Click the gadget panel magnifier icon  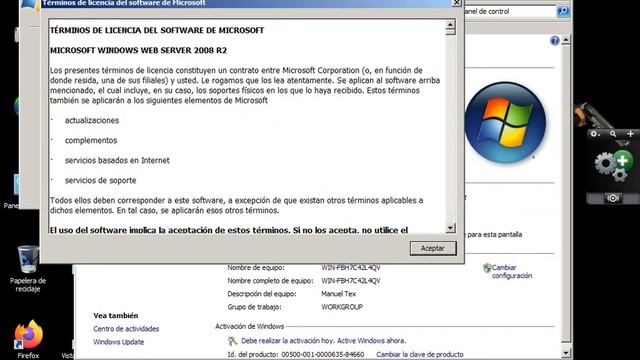(x=613, y=134)
